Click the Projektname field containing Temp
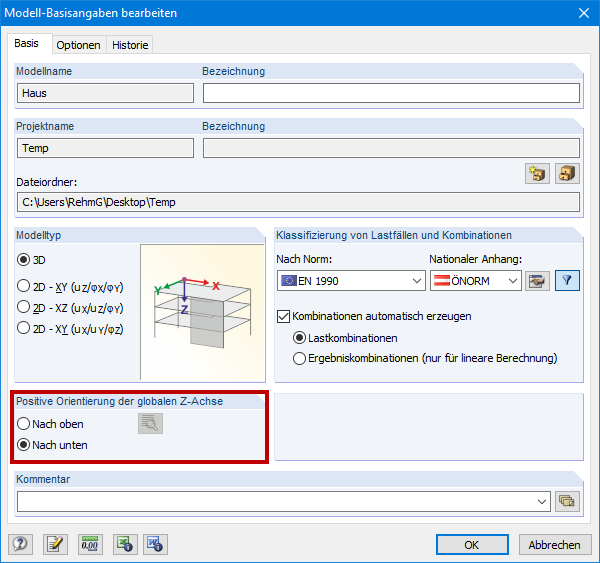This screenshot has height=563, width=600. (105, 148)
